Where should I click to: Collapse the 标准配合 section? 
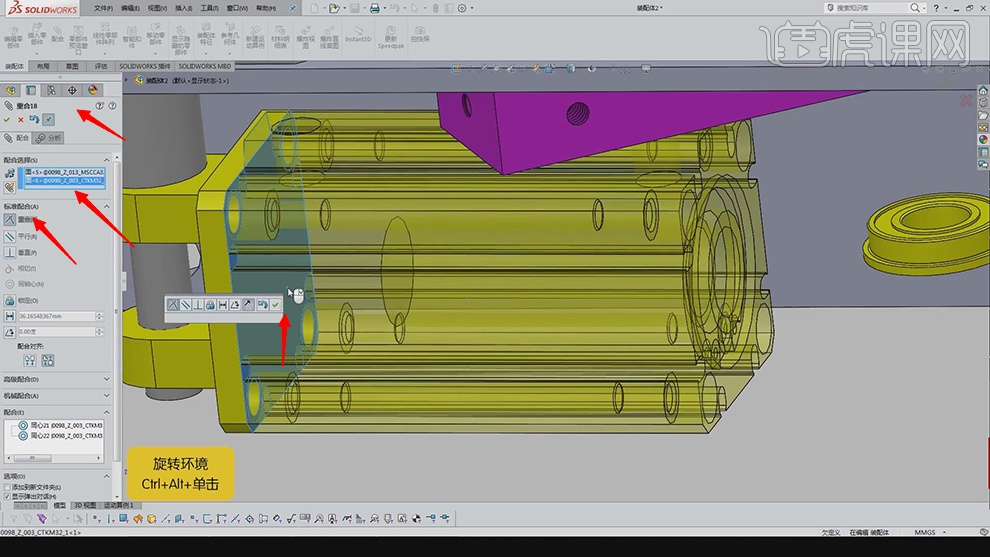(x=107, y=206)
